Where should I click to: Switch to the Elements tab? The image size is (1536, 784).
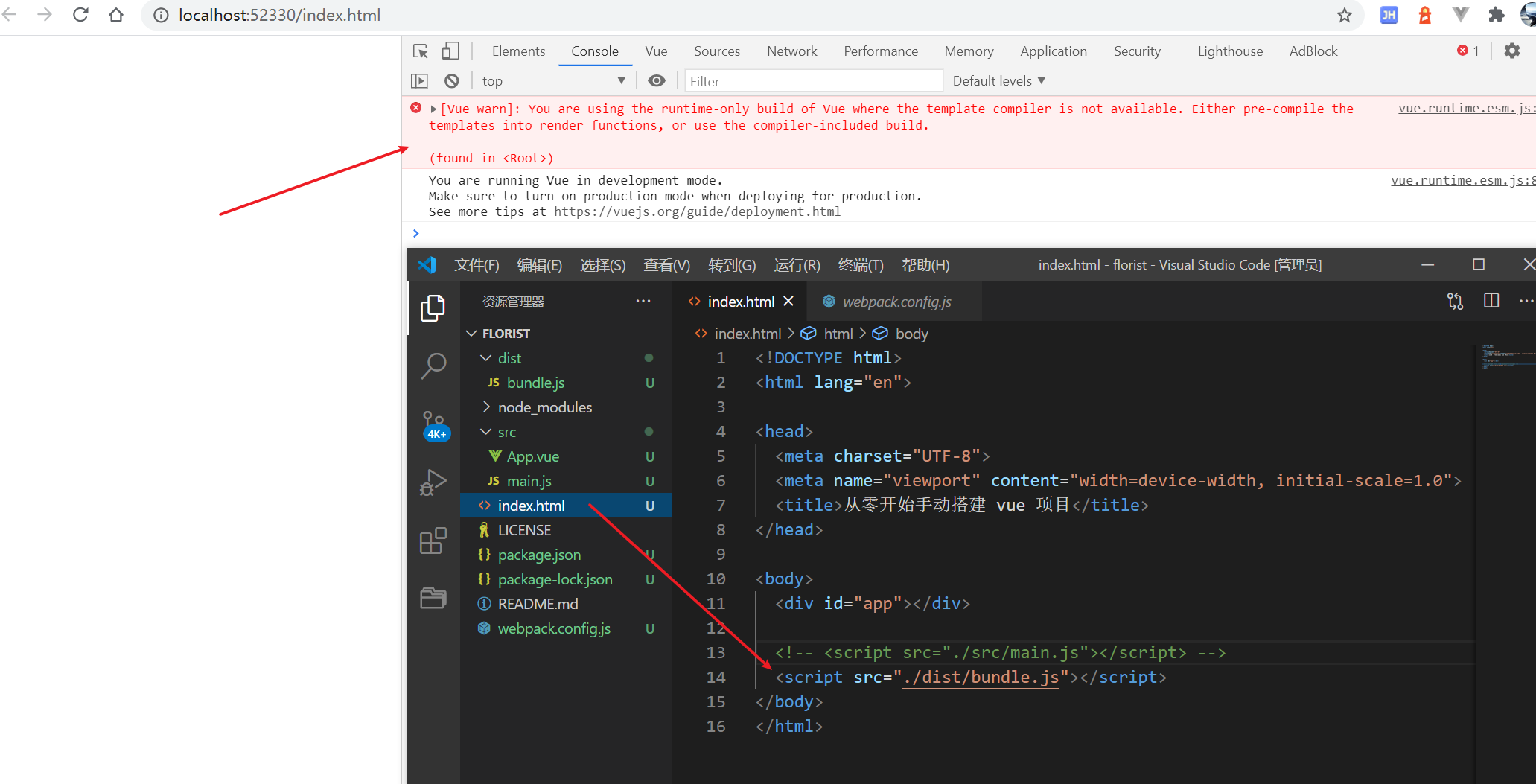[x=518, y=51]
